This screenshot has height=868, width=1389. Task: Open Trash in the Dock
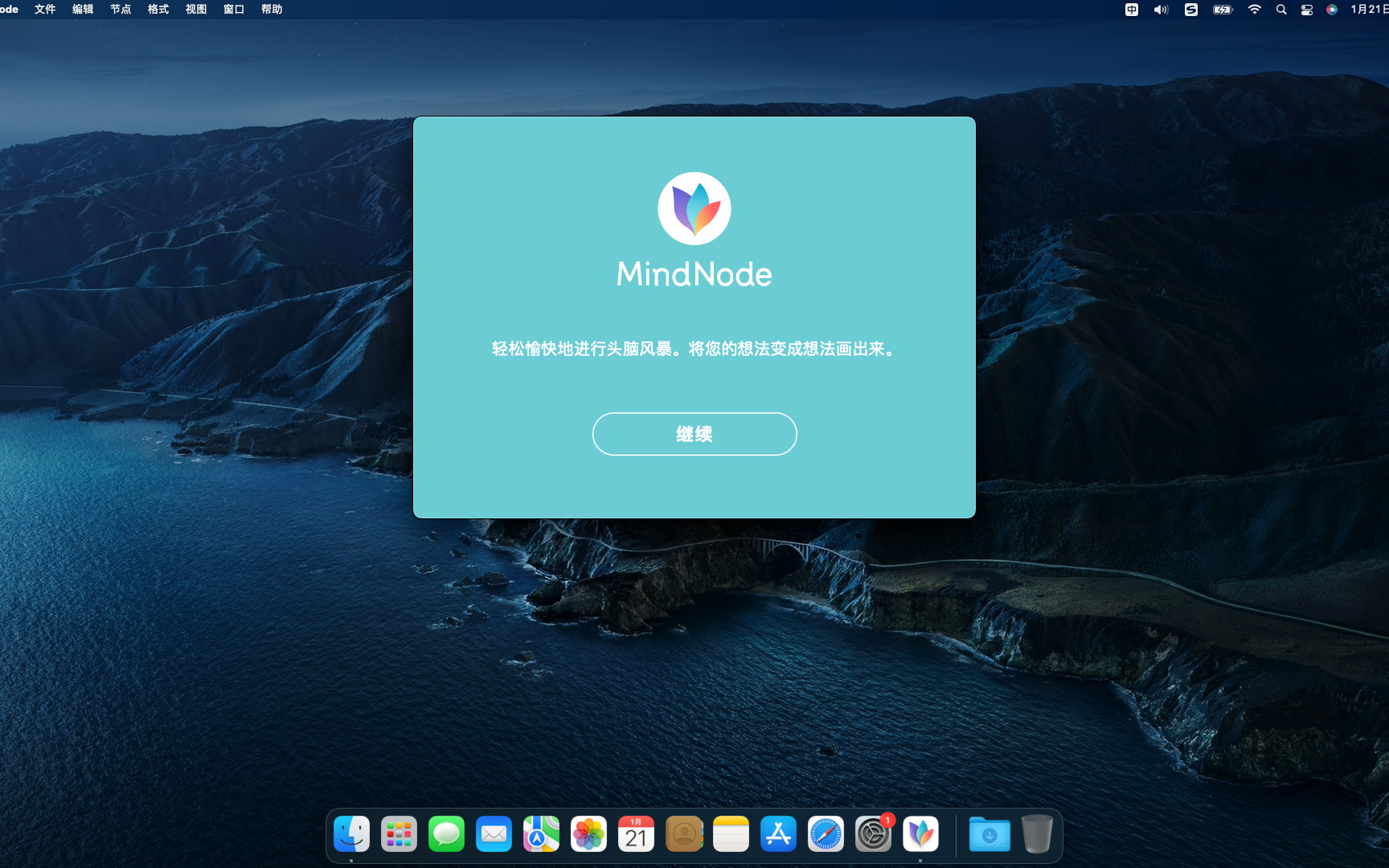pyautogui.click(x=1037, y=834)
